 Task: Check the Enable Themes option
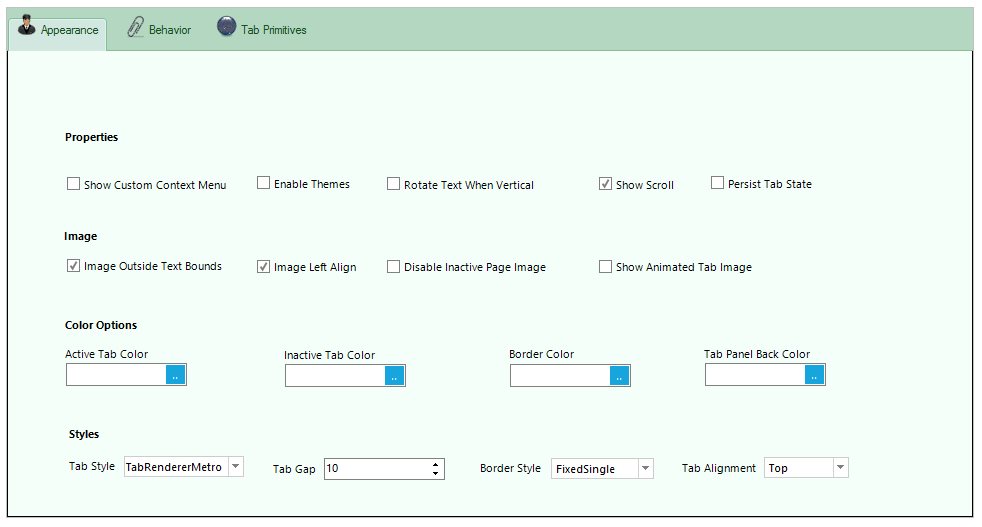pos(264,183)
